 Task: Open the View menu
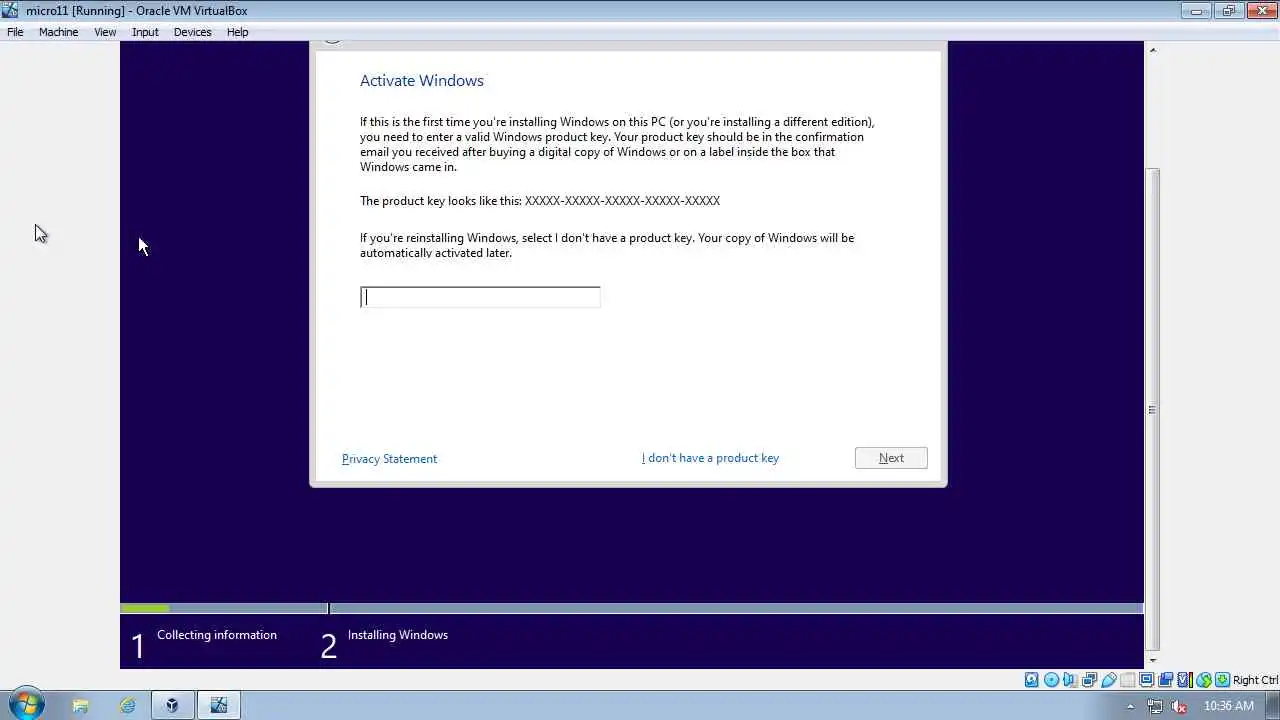[105, 32]
